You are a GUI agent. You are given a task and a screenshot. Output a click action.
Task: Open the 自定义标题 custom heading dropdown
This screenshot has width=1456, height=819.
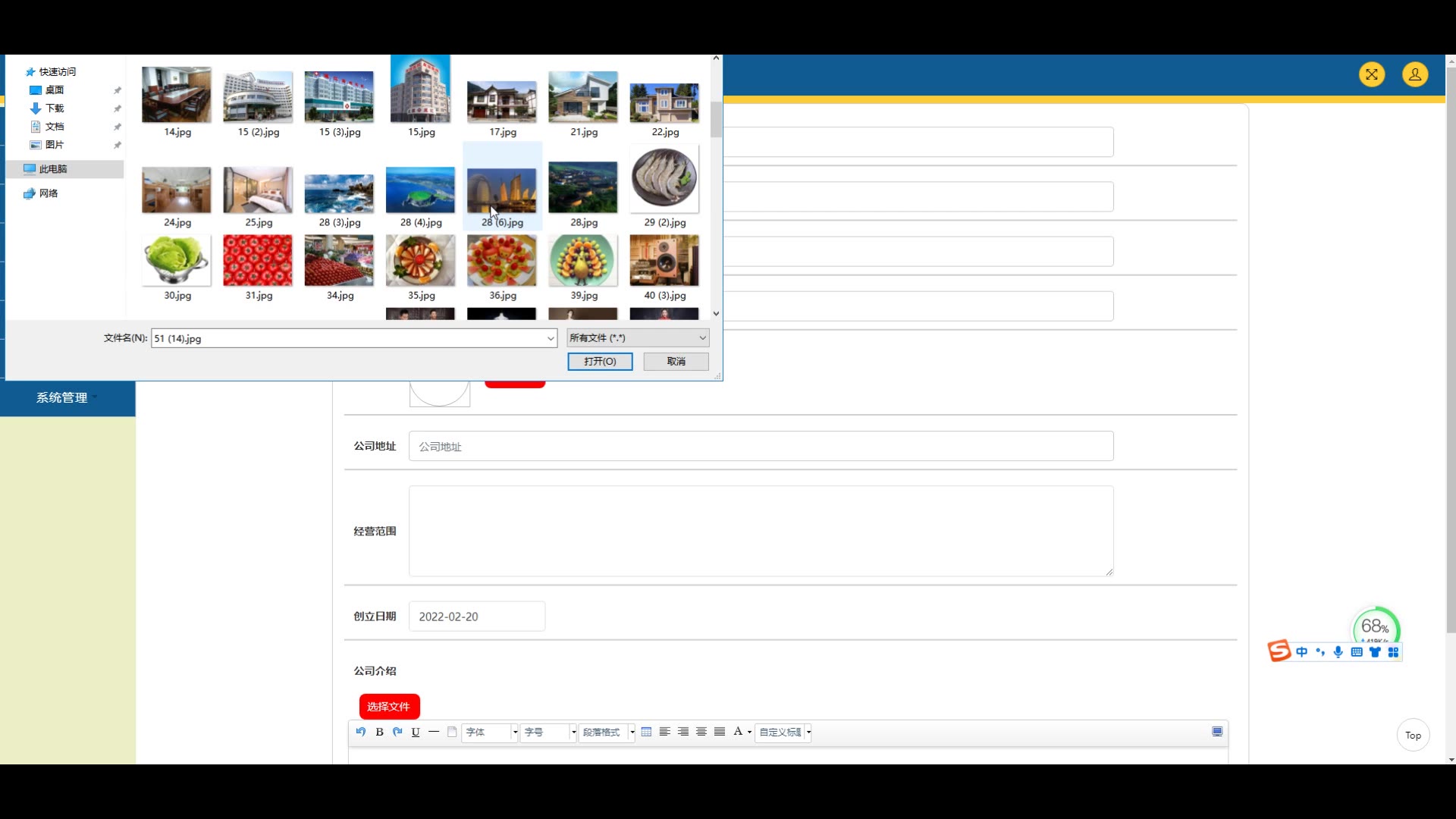point(784,733)
